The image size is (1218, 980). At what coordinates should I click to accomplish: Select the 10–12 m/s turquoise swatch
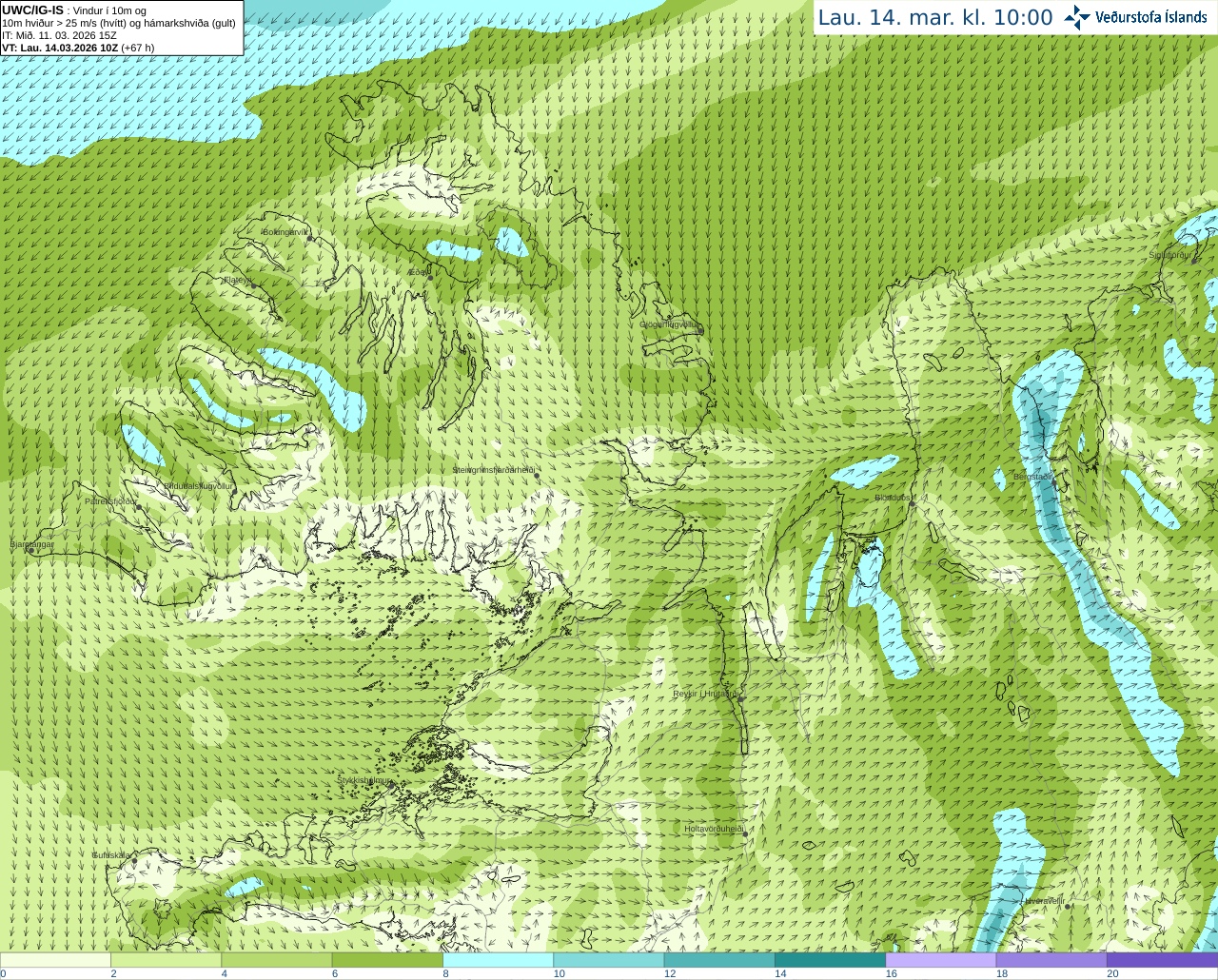coord(608,960)
